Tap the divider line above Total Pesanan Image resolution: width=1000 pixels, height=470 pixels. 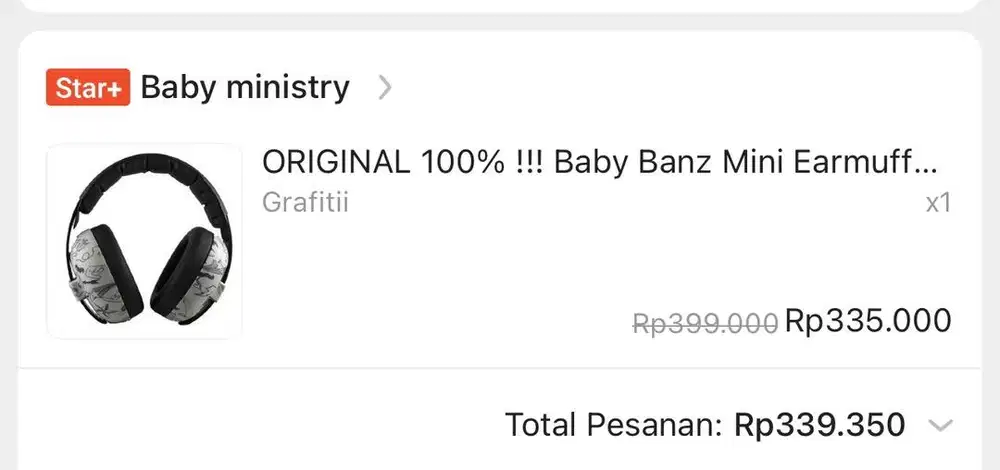click(500, 368)
